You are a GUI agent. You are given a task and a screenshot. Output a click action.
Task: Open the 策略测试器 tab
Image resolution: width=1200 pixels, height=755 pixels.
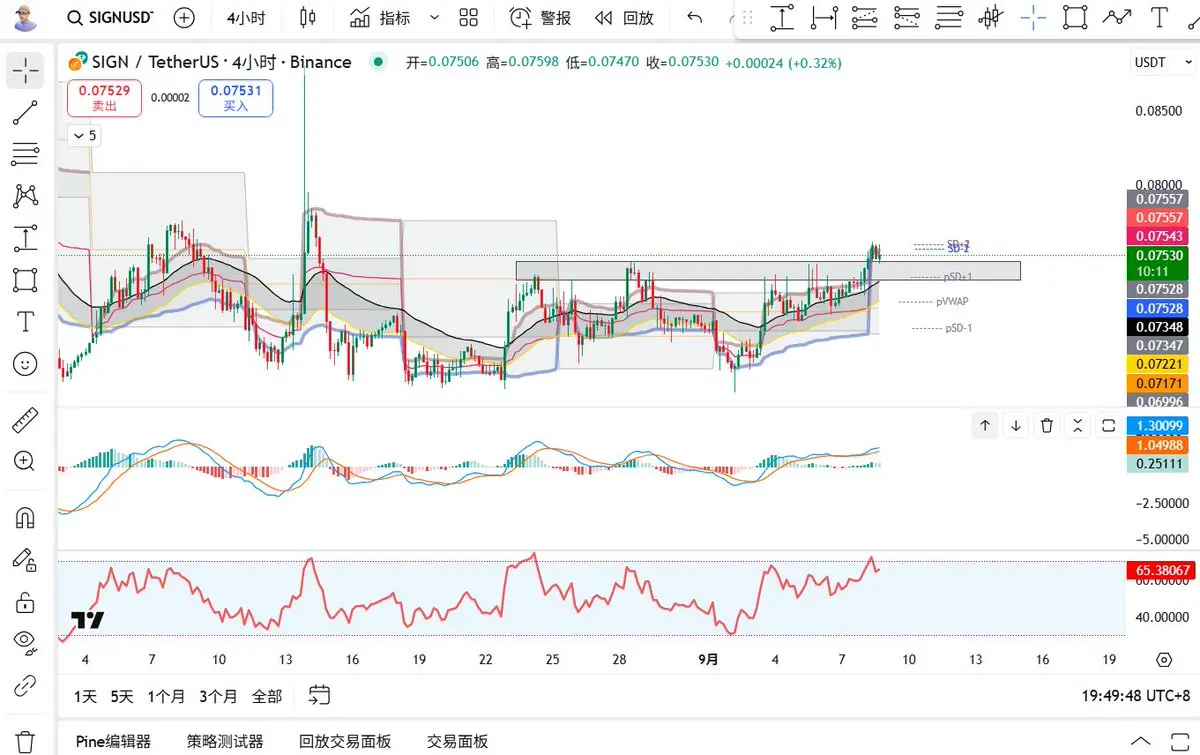225,741
